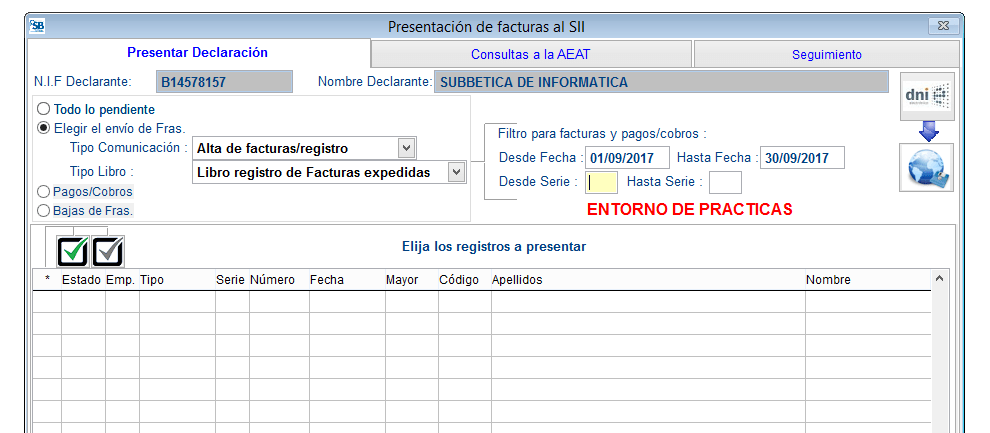The width and height of the screenshot is (990, 433).
Task: Select 'Elegir el envío de Fras.' radio button
Action: [43, 127]
